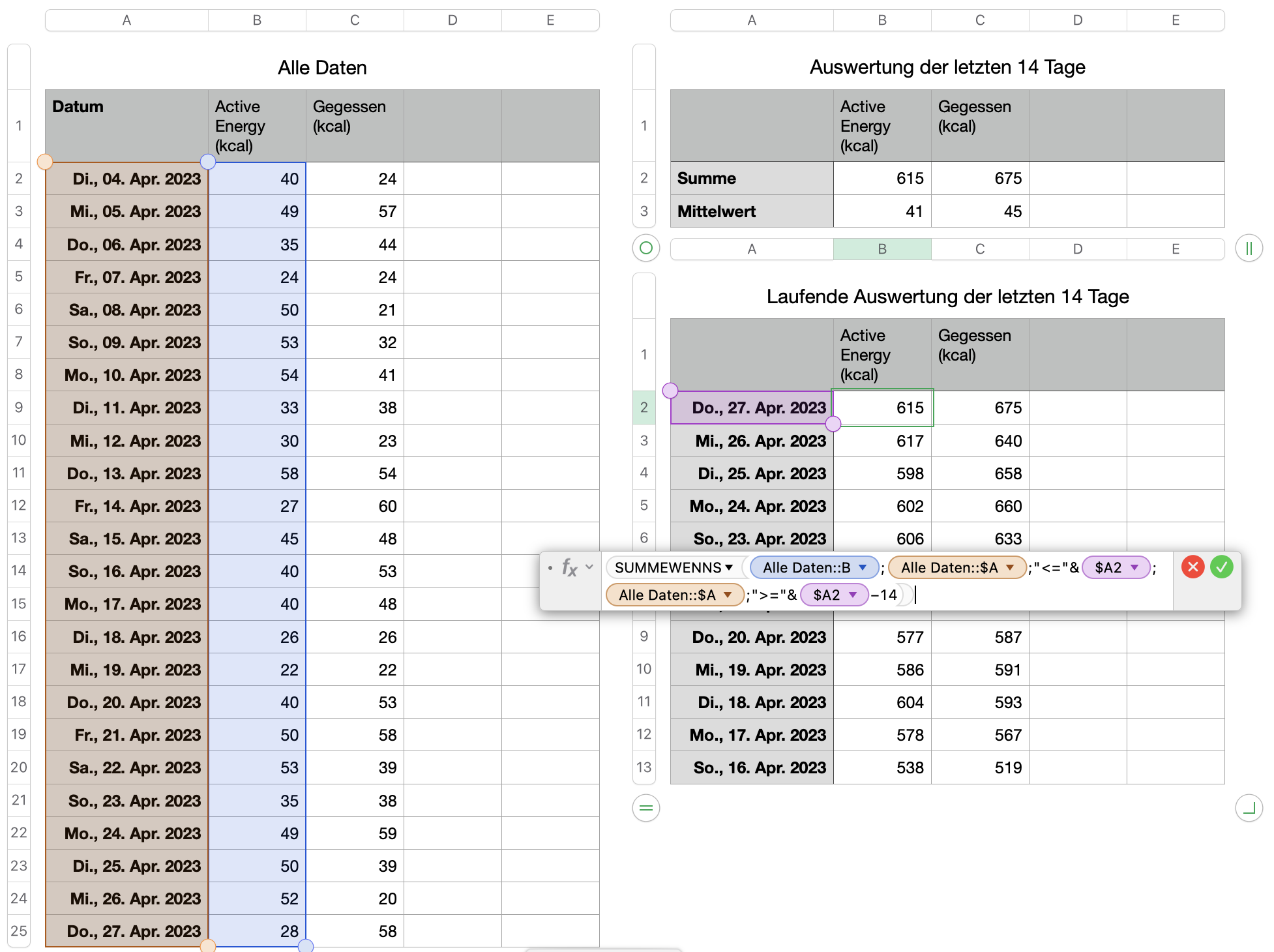Click the purple selection handle below cell A2
Image resolution: width=1274 pixels, height=952 pixels.
tap(833, 424)
